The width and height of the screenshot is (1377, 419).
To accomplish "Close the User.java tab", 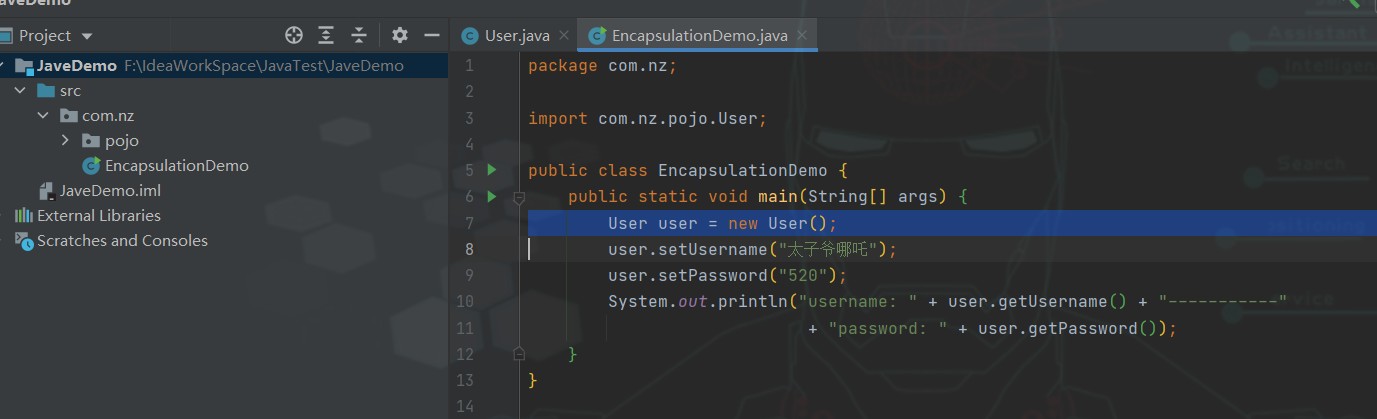I will 564,36.
